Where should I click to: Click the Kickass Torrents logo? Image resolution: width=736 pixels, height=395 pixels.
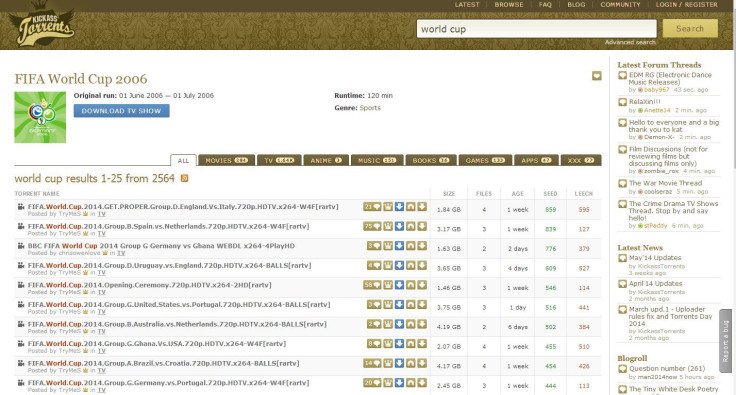[x=42, y=24]
